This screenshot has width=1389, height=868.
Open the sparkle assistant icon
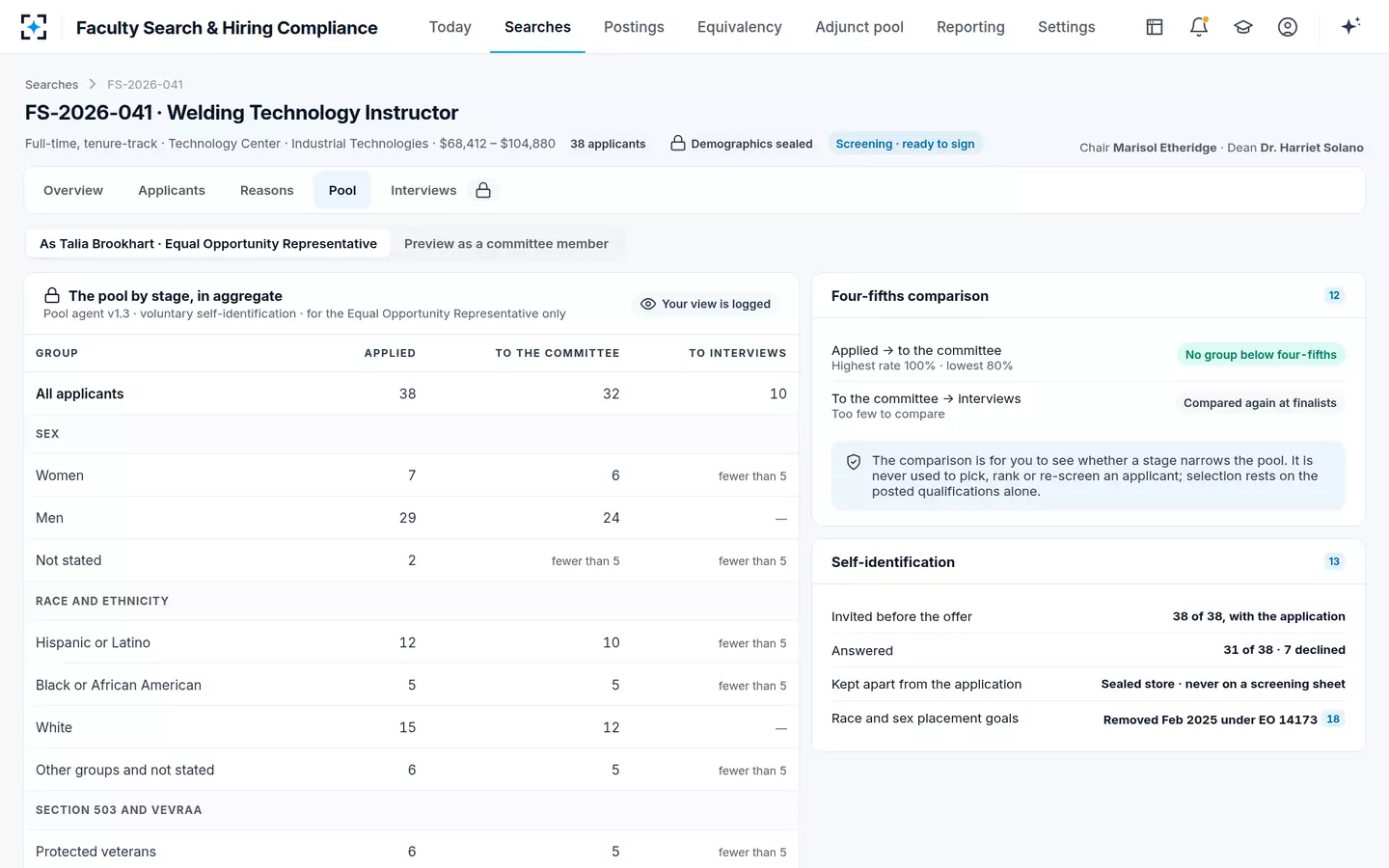[x=1350, y=26]
